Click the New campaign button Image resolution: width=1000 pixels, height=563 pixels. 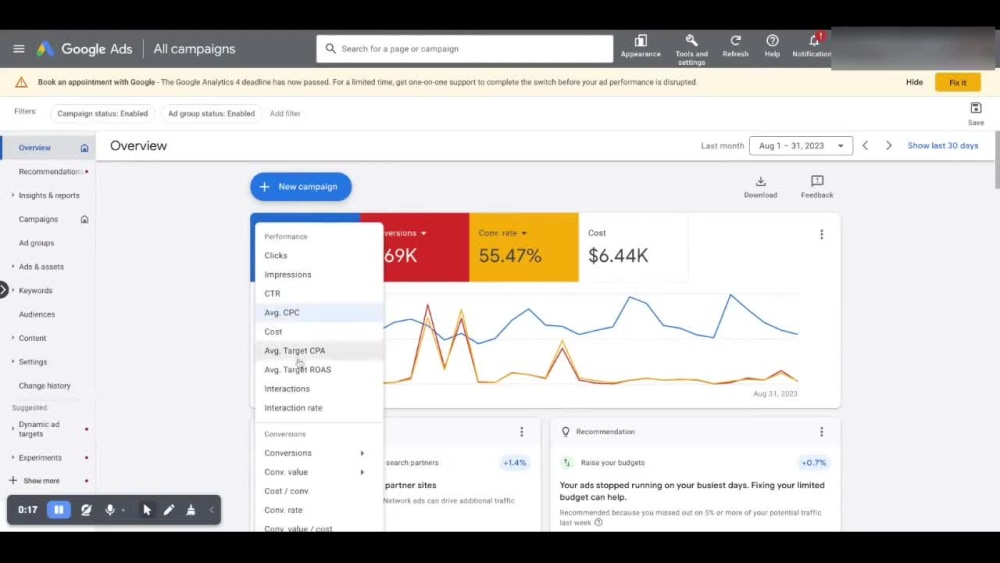tap(300, 187)
